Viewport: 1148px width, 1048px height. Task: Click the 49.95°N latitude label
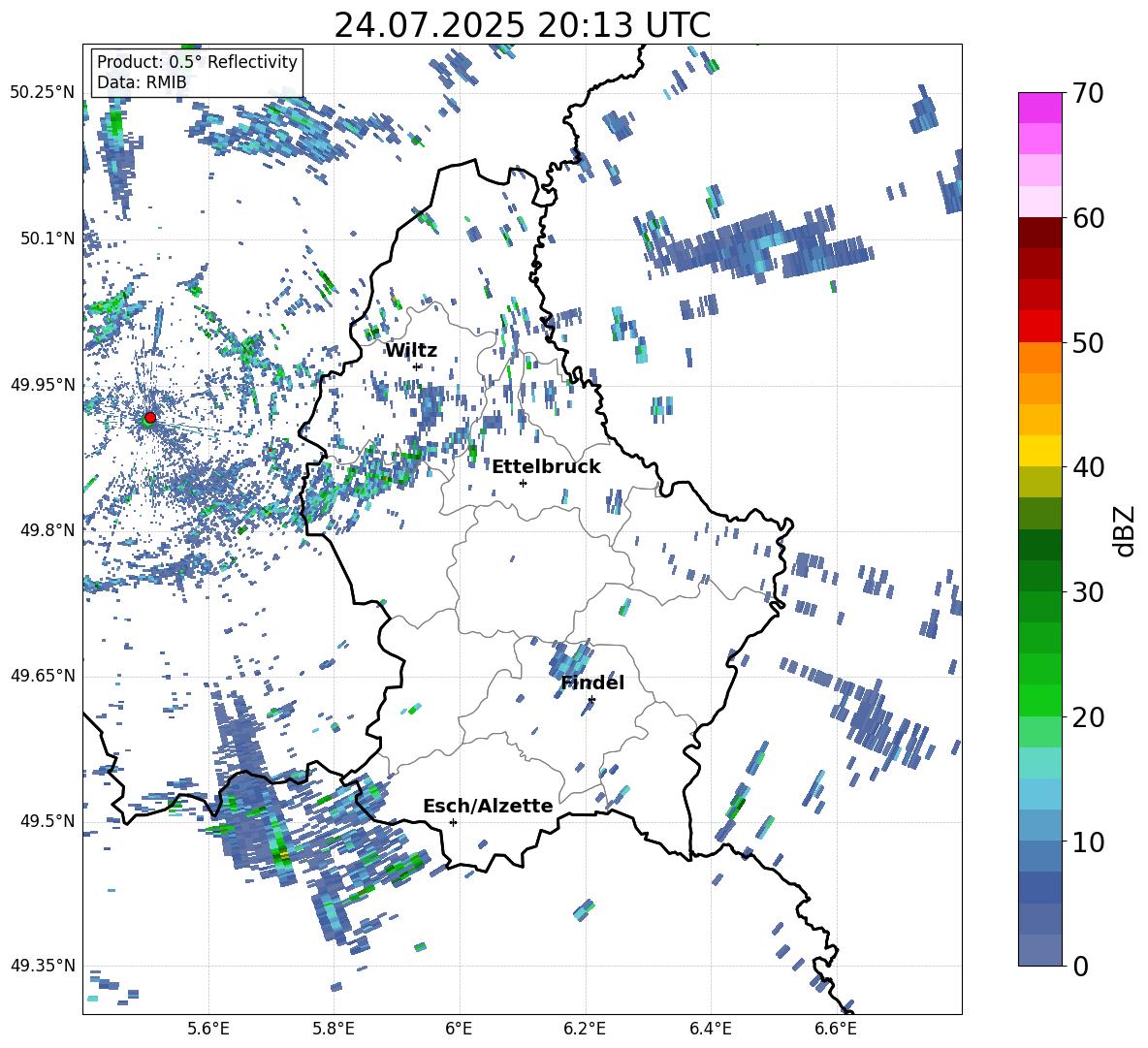coord(43,384)
